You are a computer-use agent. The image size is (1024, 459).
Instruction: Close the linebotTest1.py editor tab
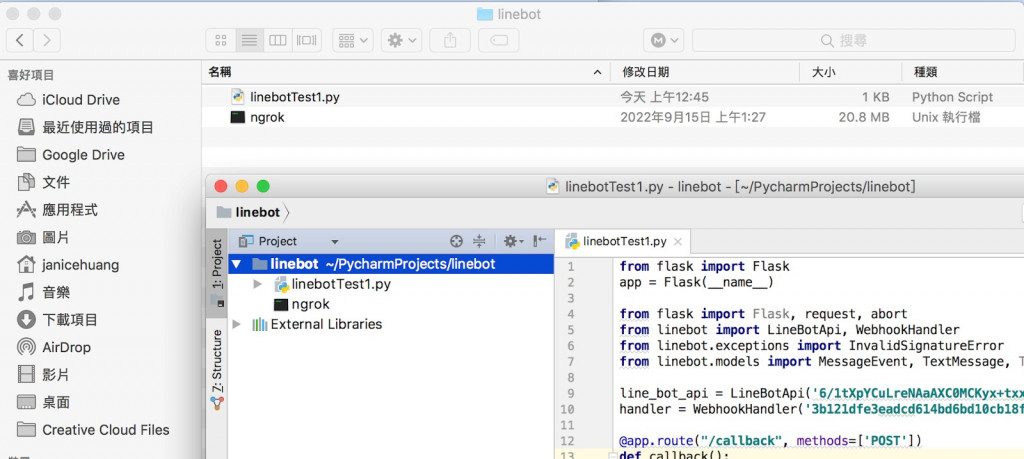tap(678, 242)
